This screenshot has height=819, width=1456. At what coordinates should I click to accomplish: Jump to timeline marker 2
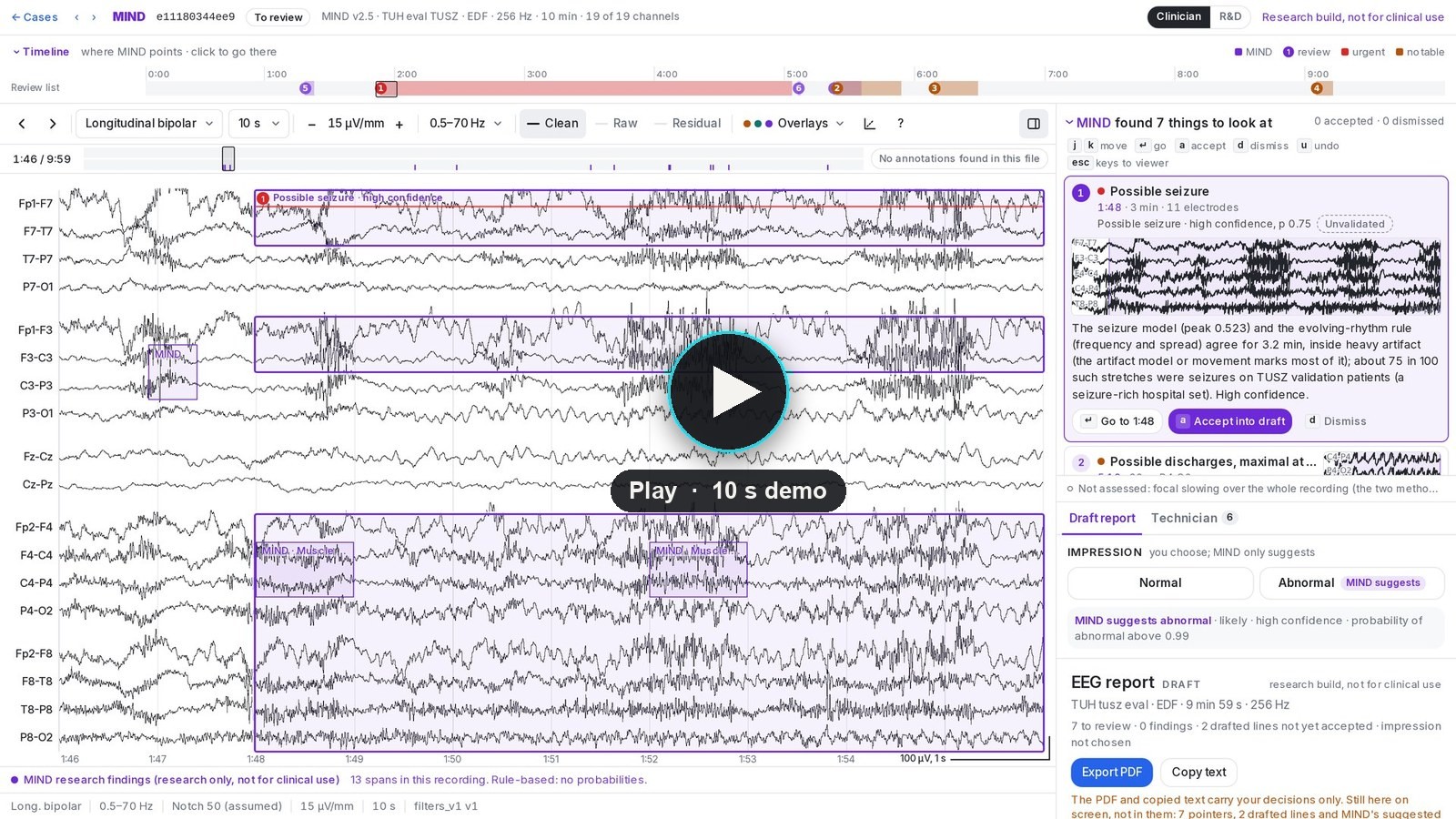[836, 88]
